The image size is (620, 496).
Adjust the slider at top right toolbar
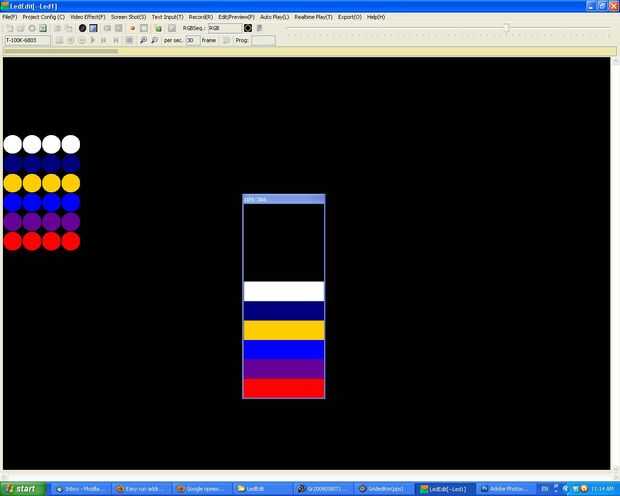coord(507,27)
